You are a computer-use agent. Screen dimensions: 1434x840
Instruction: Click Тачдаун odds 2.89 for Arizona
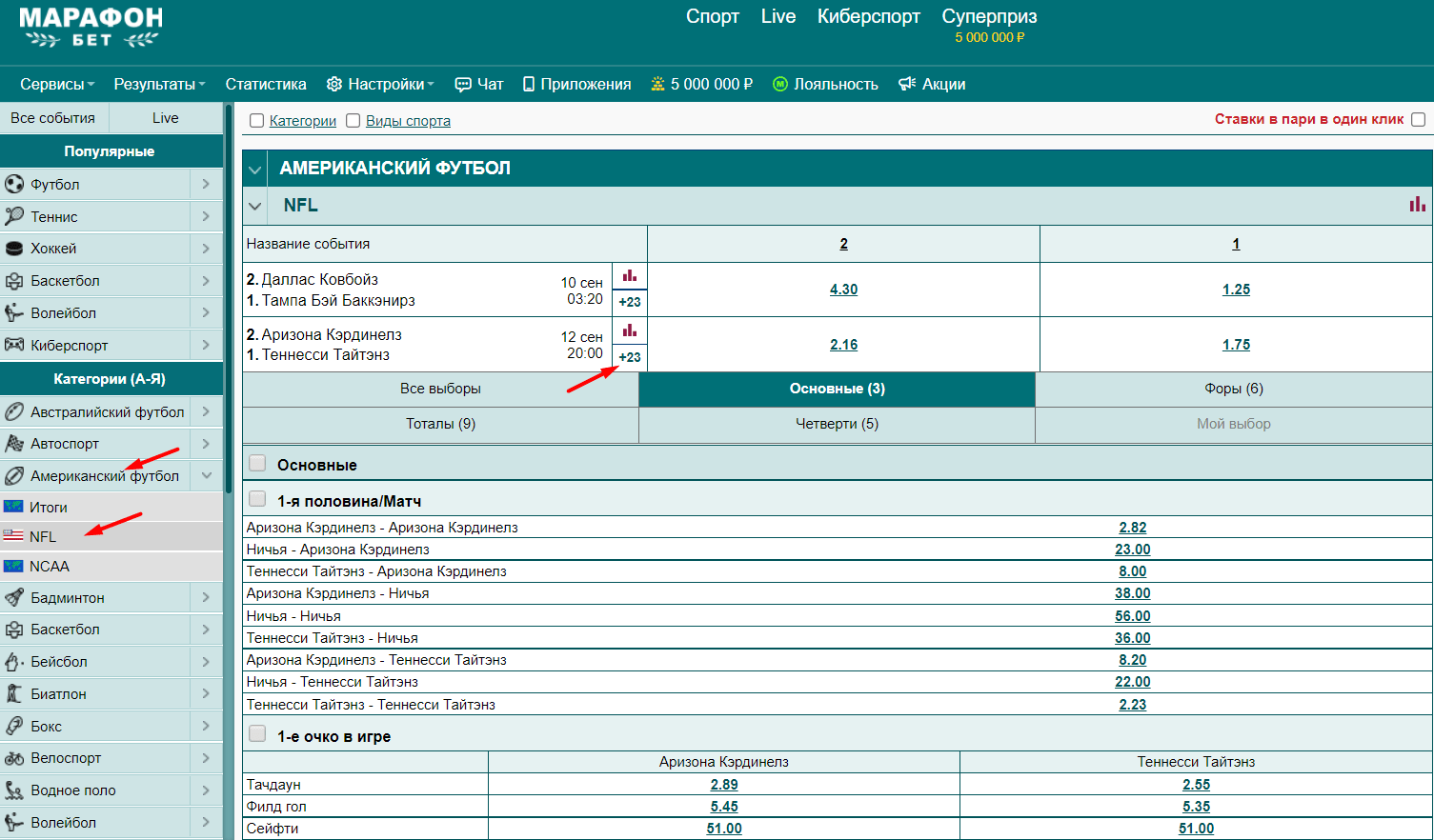click(724, 785)
